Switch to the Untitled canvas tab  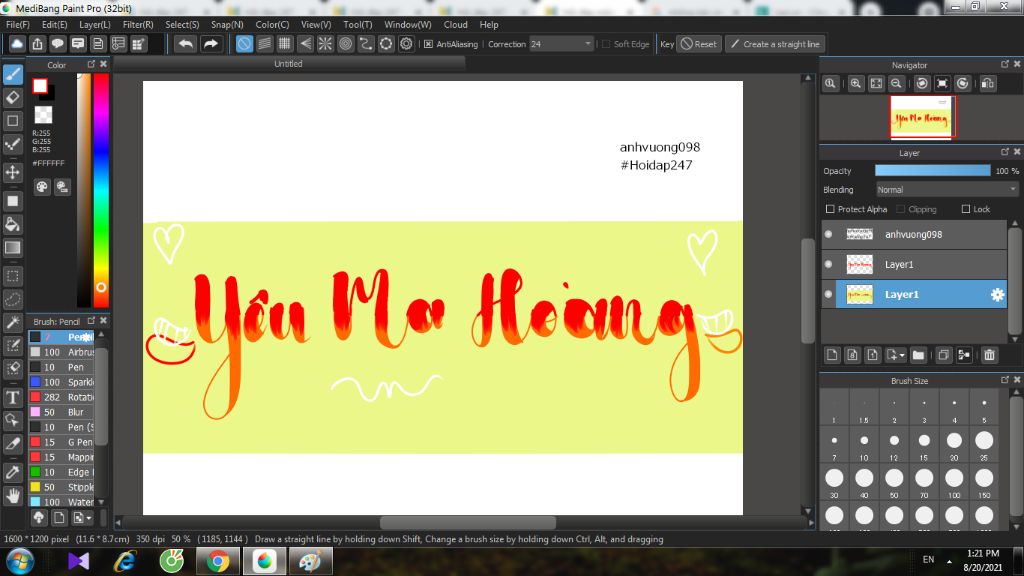click(x=289, y=63)
